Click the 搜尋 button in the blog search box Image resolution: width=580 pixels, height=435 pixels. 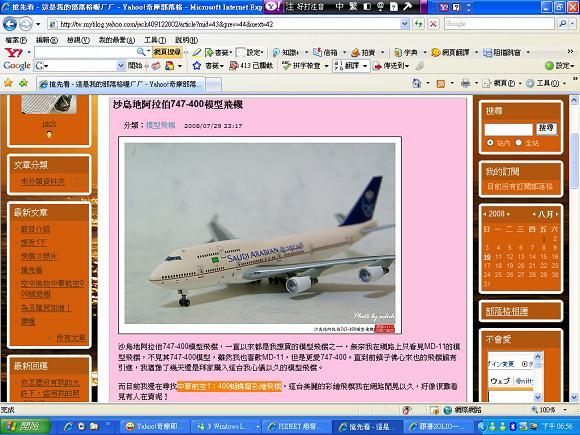point(546,128)
